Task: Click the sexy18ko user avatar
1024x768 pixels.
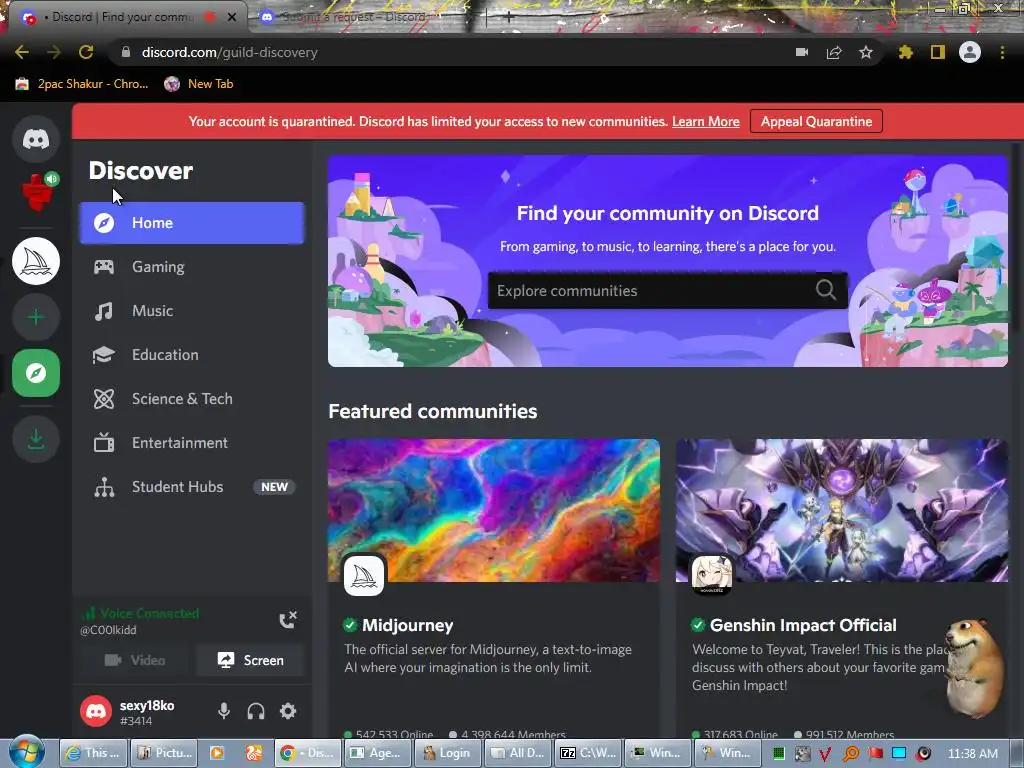Action: (x=96, y=711)
